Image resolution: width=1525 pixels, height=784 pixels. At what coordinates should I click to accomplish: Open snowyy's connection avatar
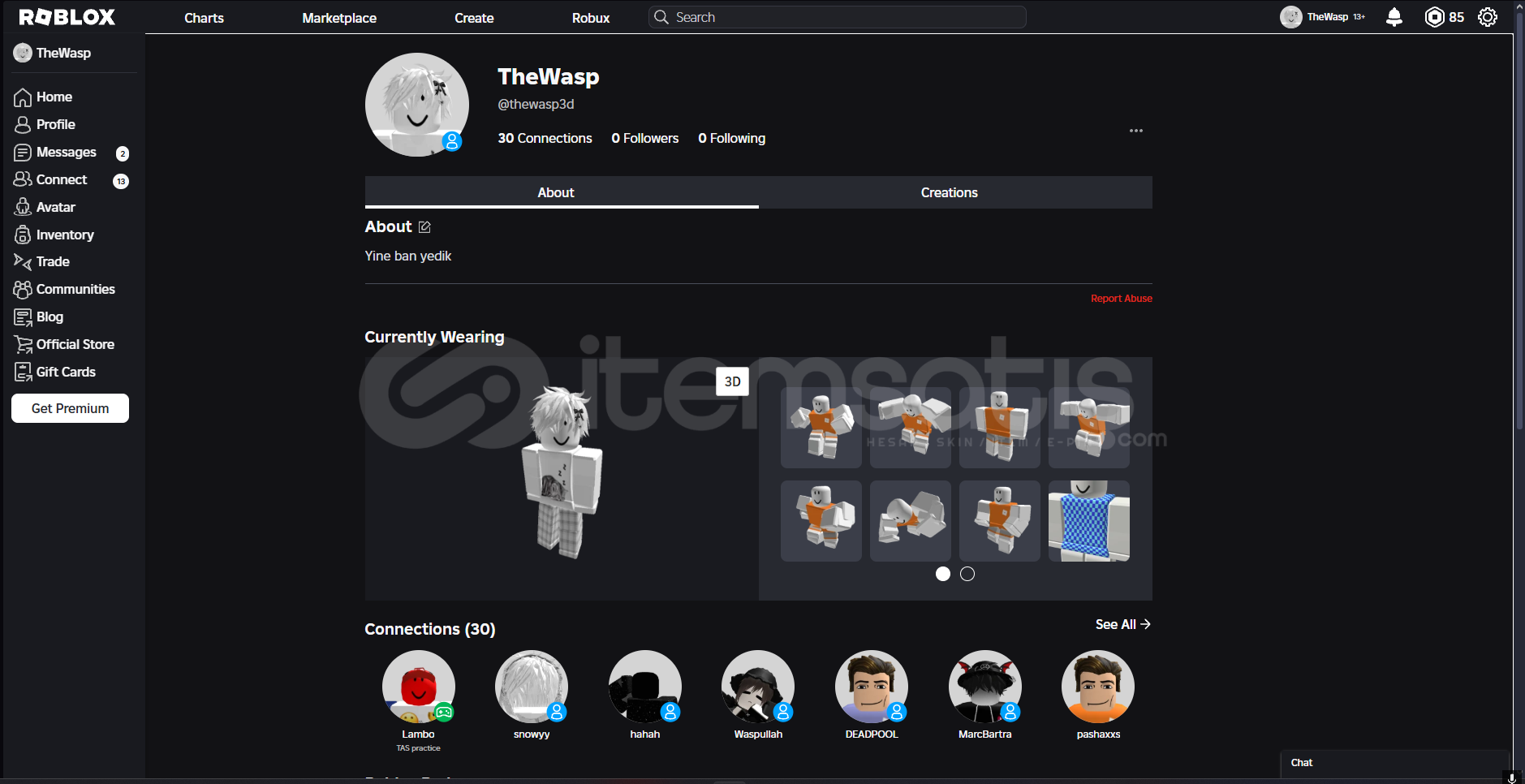coord(532,687)
